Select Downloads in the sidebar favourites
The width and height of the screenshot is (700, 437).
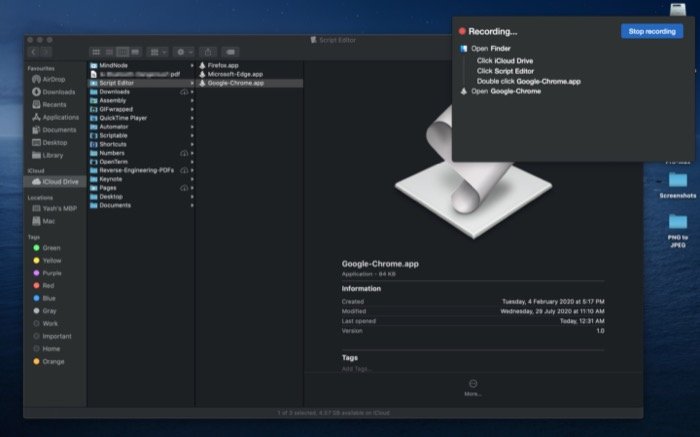tap(54, 92)
